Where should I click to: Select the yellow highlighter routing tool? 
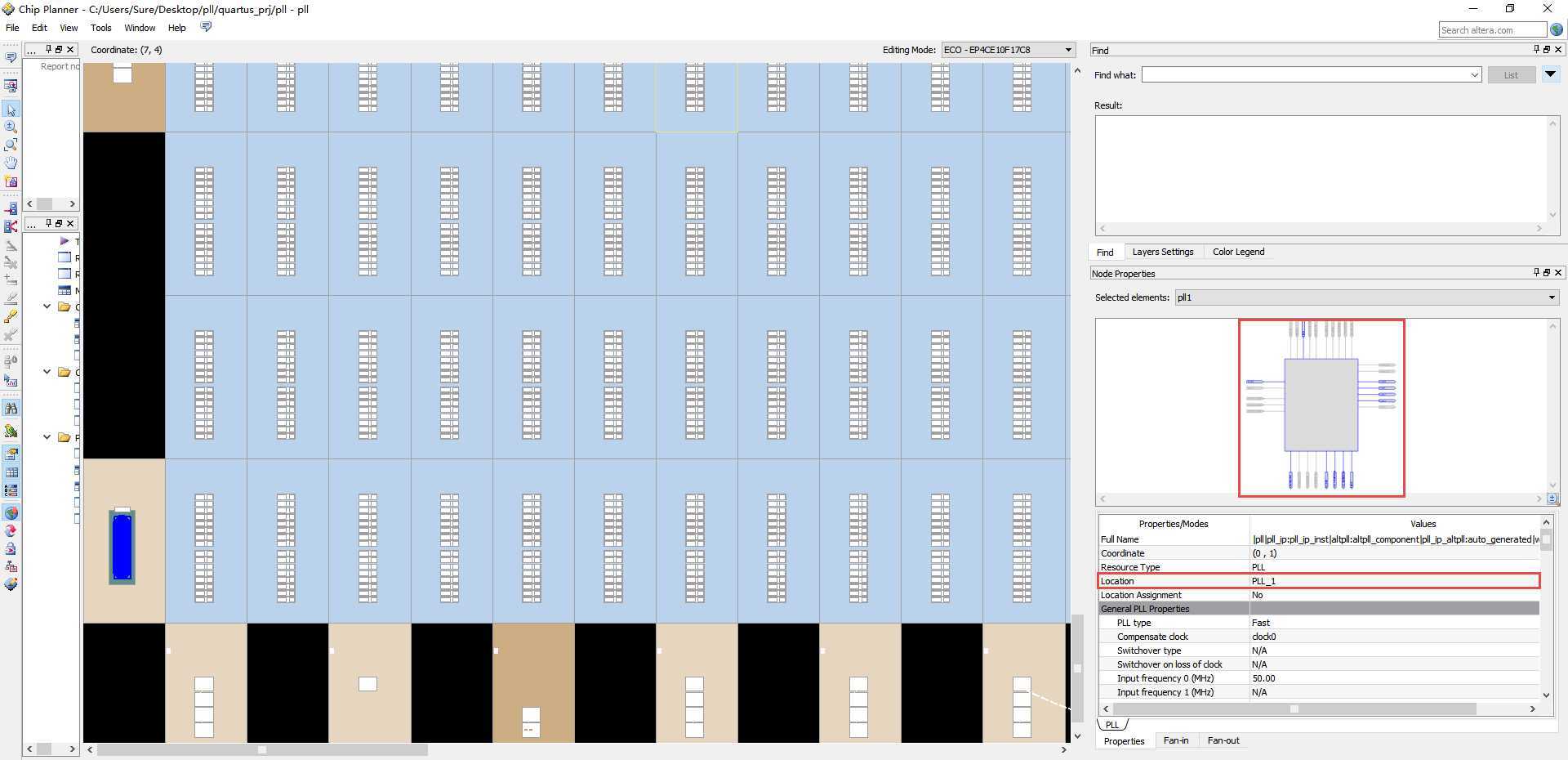tap(11, 317)
